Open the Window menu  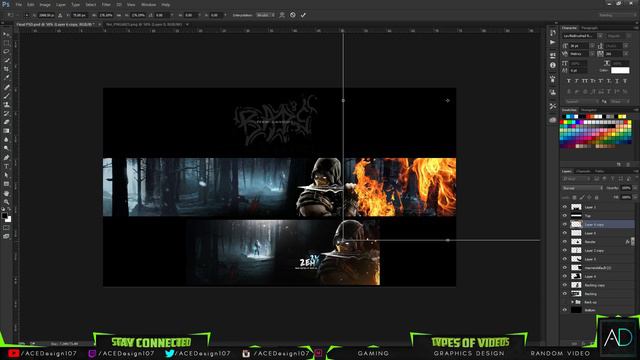(148, 4)
